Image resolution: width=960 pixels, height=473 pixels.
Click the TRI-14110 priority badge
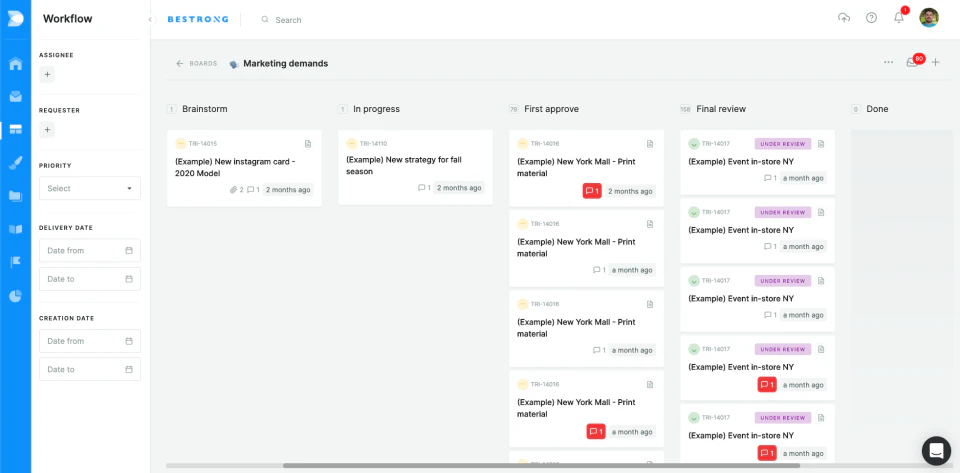point(351,144)
